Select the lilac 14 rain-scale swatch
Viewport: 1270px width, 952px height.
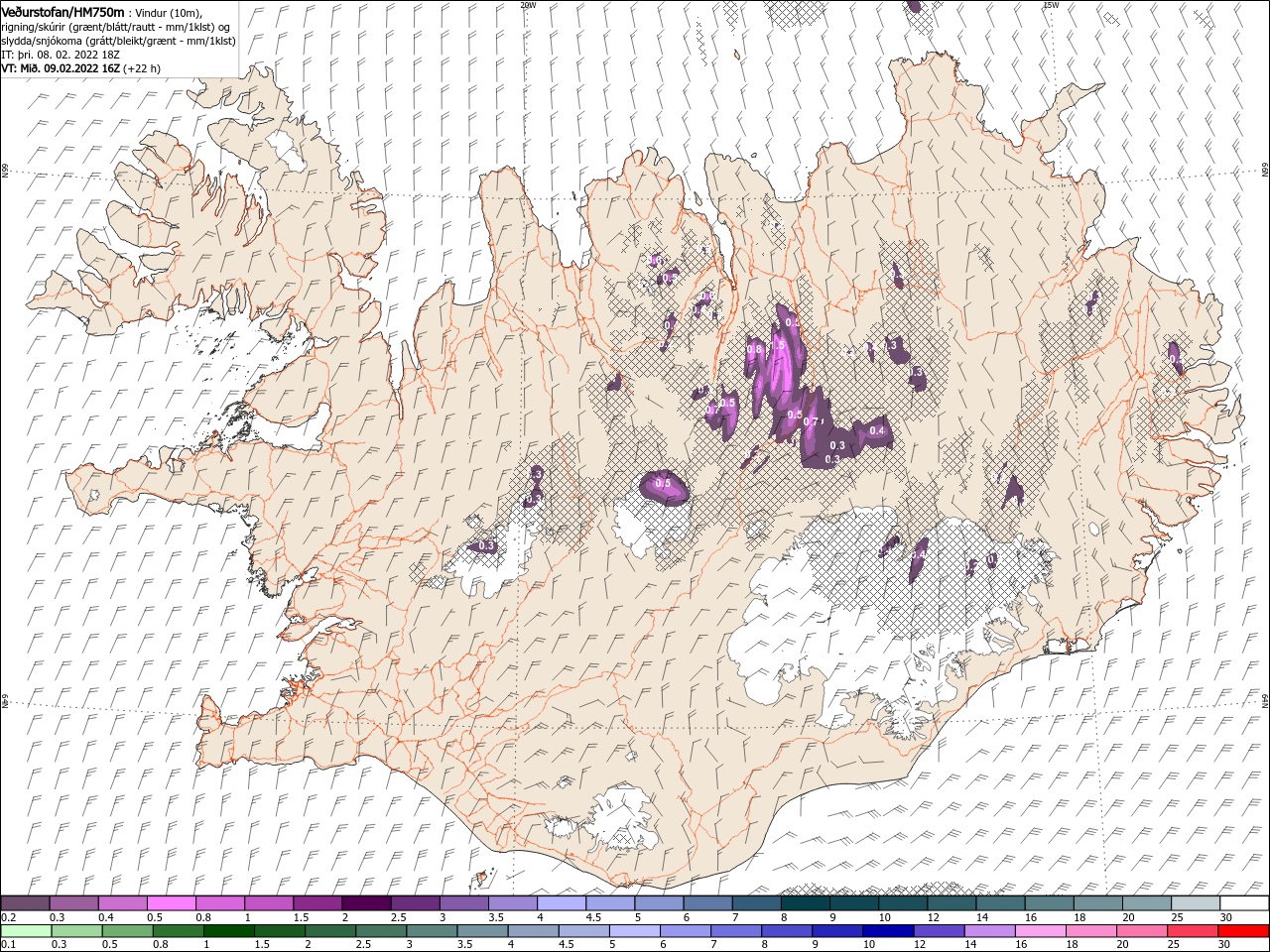989,931
